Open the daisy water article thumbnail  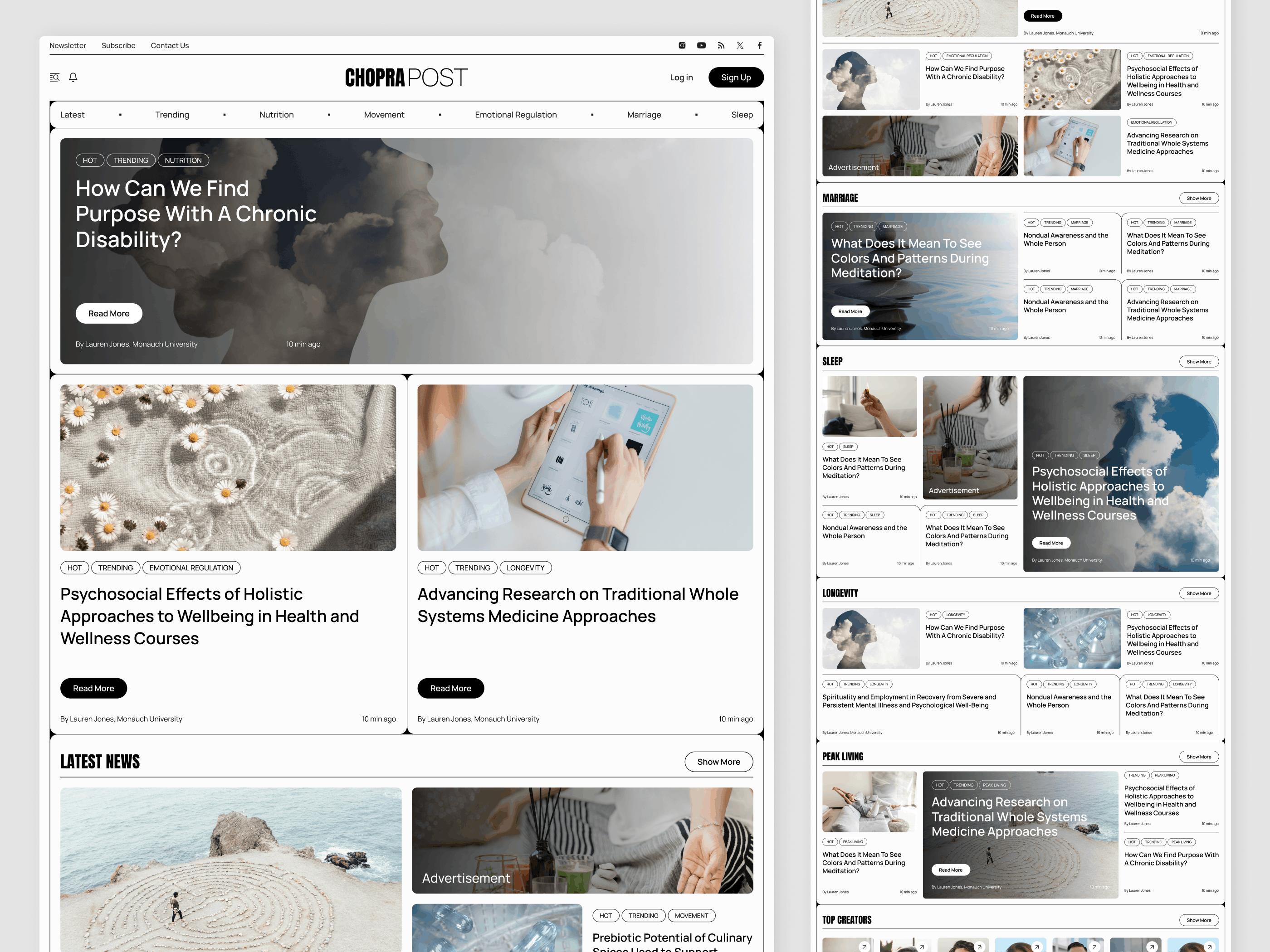pos(228,467)
